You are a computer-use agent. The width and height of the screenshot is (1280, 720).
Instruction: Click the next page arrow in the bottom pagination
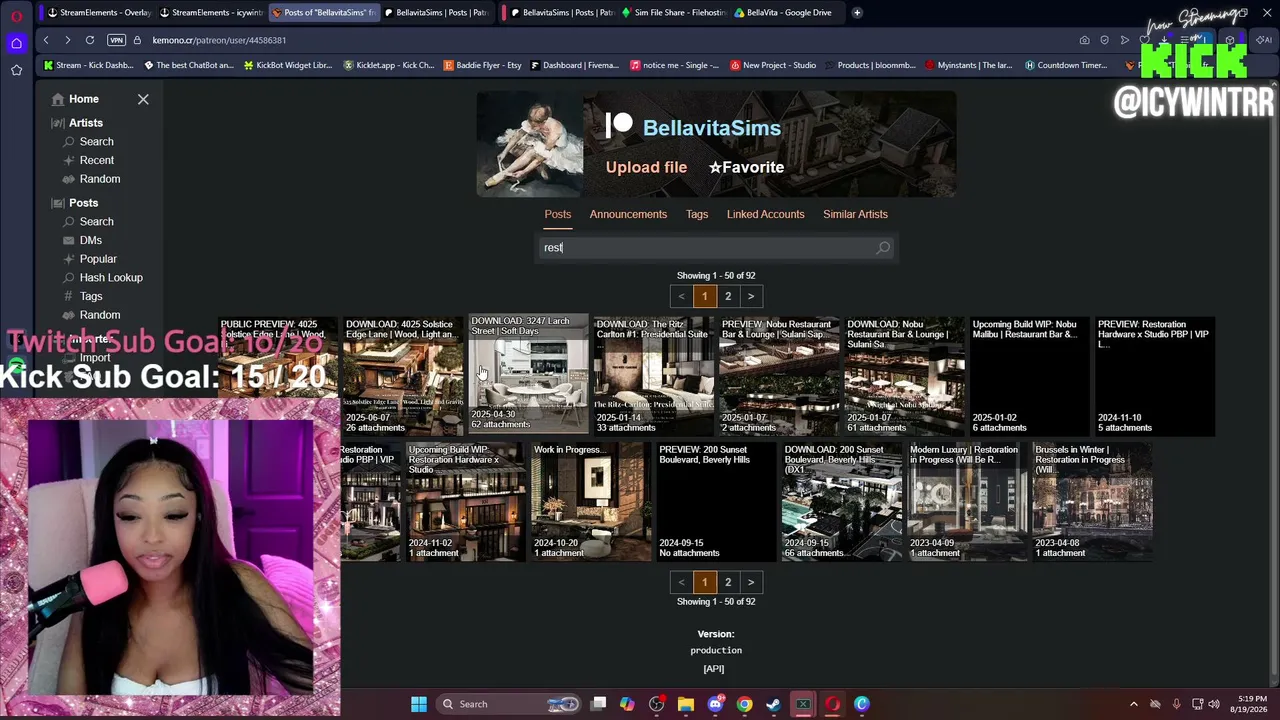tap(751, 582)
